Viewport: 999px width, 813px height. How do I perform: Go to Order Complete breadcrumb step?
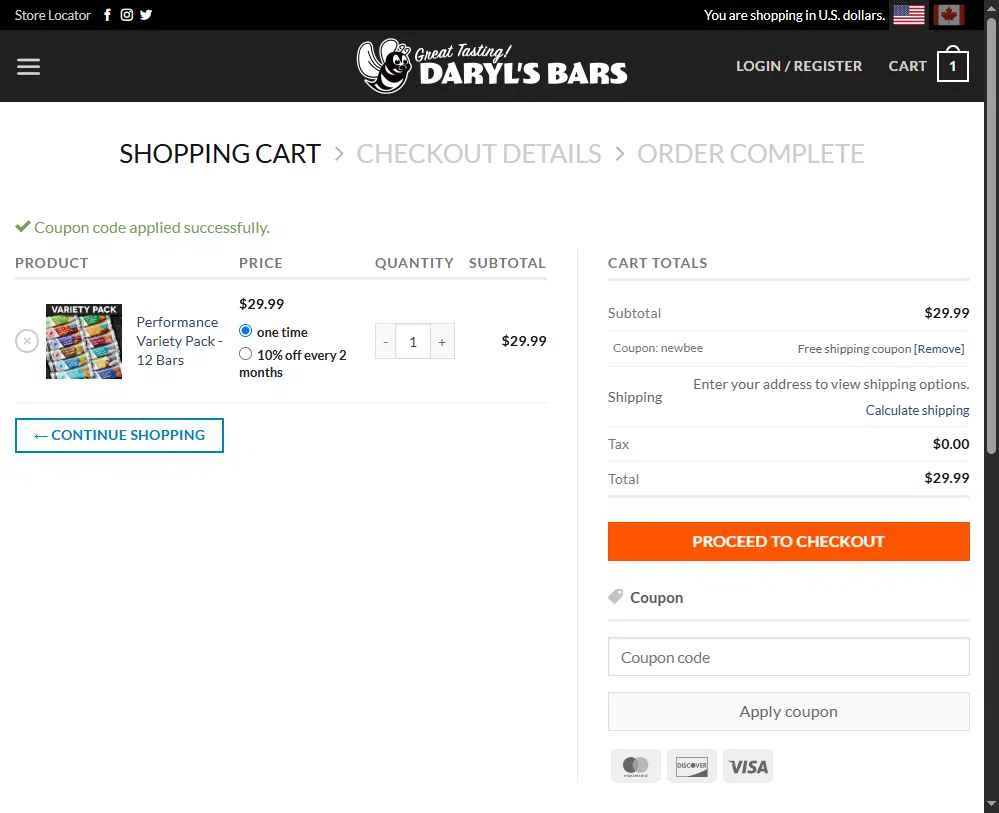[751, 154]
